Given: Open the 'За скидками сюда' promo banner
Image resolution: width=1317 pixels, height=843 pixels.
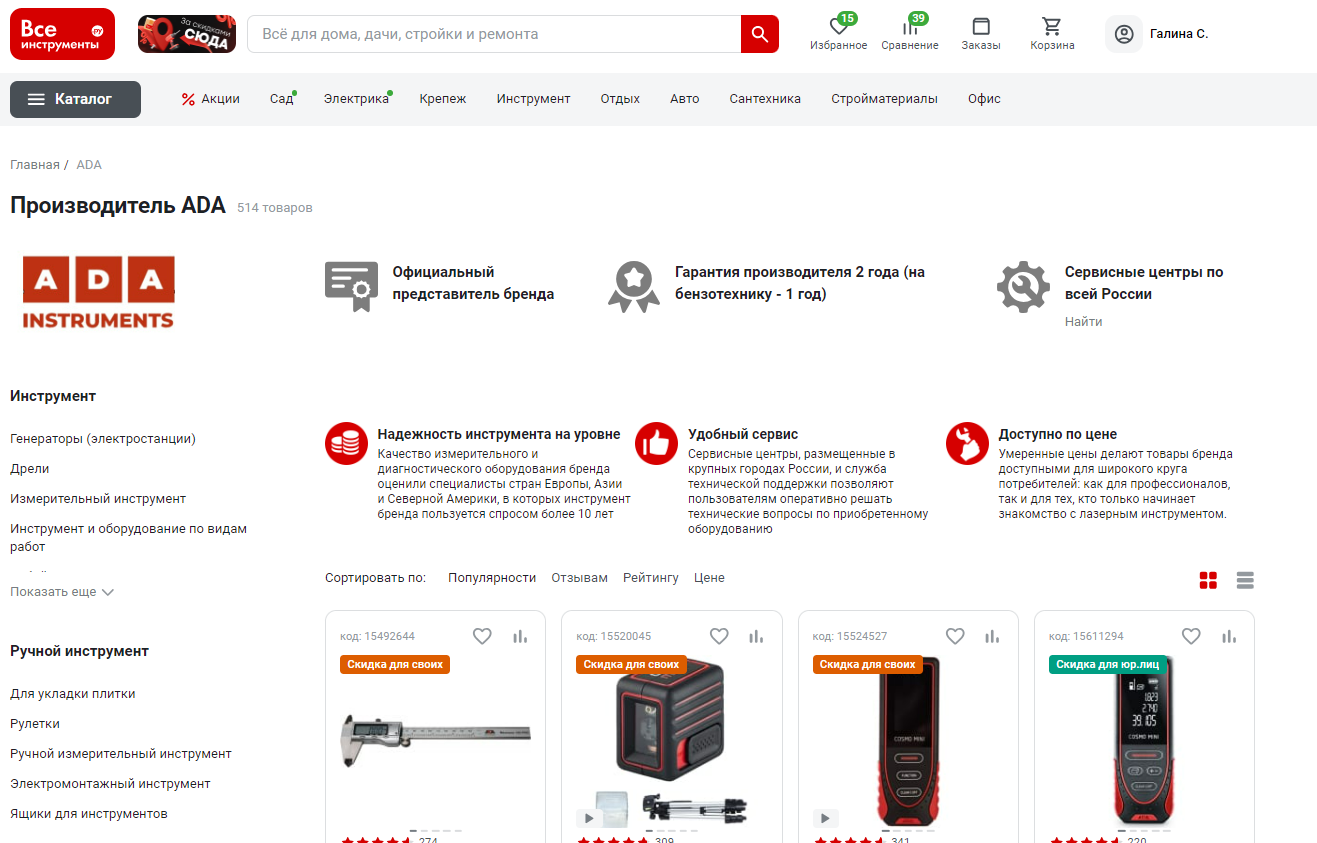Looking at the screenshot, I should tap(187, 34).
